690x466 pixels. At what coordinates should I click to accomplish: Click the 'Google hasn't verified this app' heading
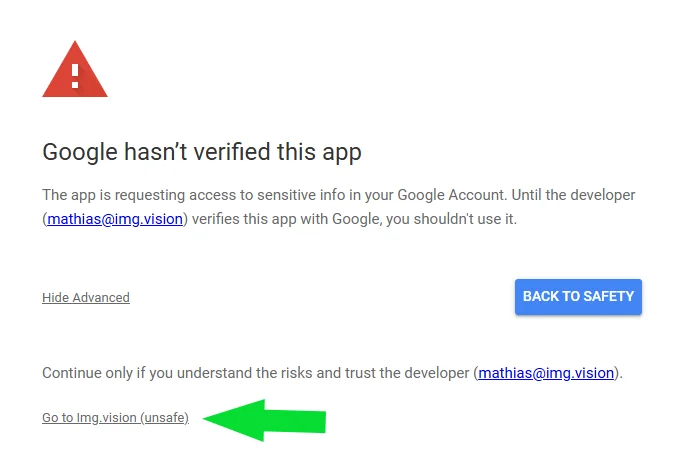pyautogui.click(x=202, y=152)
